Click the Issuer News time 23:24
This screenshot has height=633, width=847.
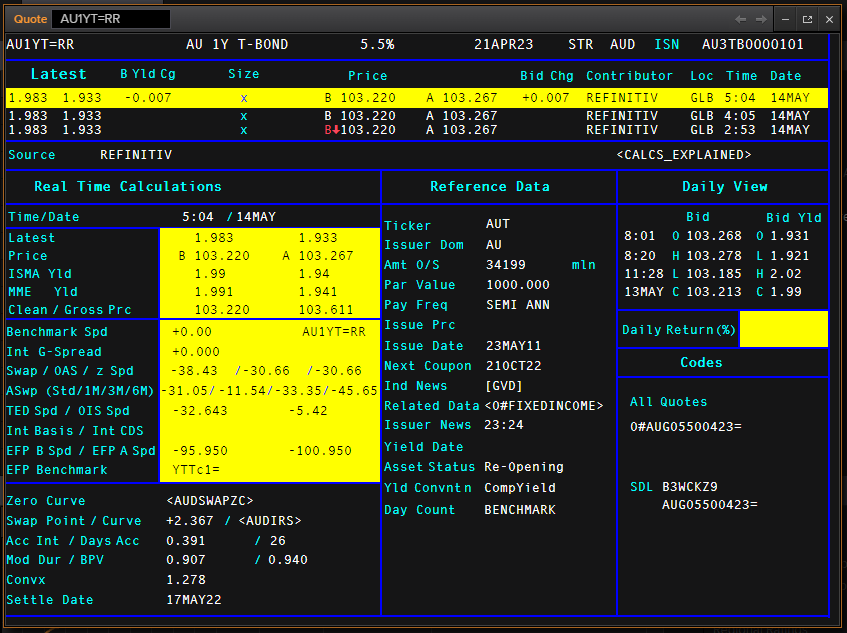click(504, 426)
